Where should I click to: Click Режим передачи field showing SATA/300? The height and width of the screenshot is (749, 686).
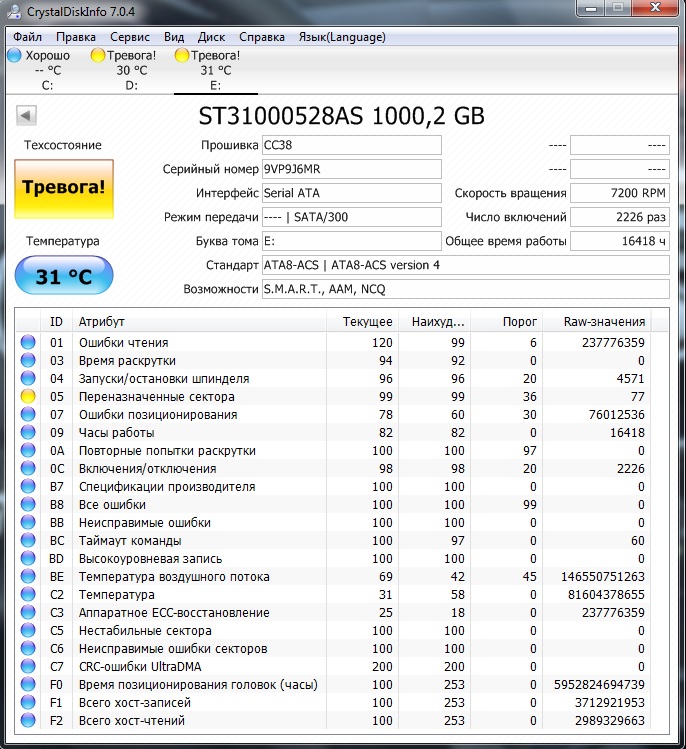[352, 217]
